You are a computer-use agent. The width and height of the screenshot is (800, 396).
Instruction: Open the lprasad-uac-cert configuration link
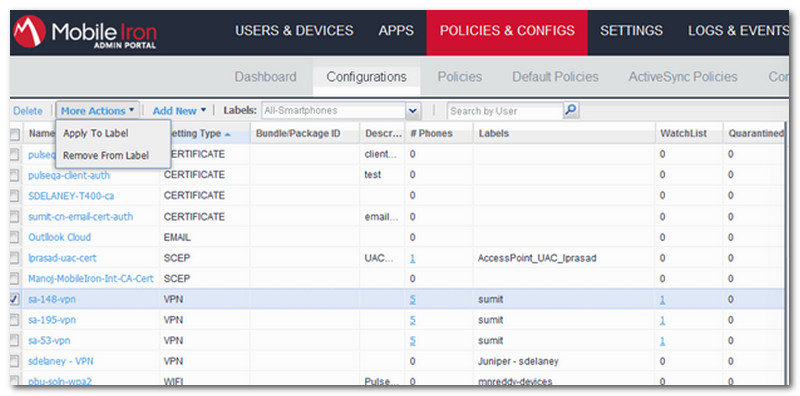point(63,258)
